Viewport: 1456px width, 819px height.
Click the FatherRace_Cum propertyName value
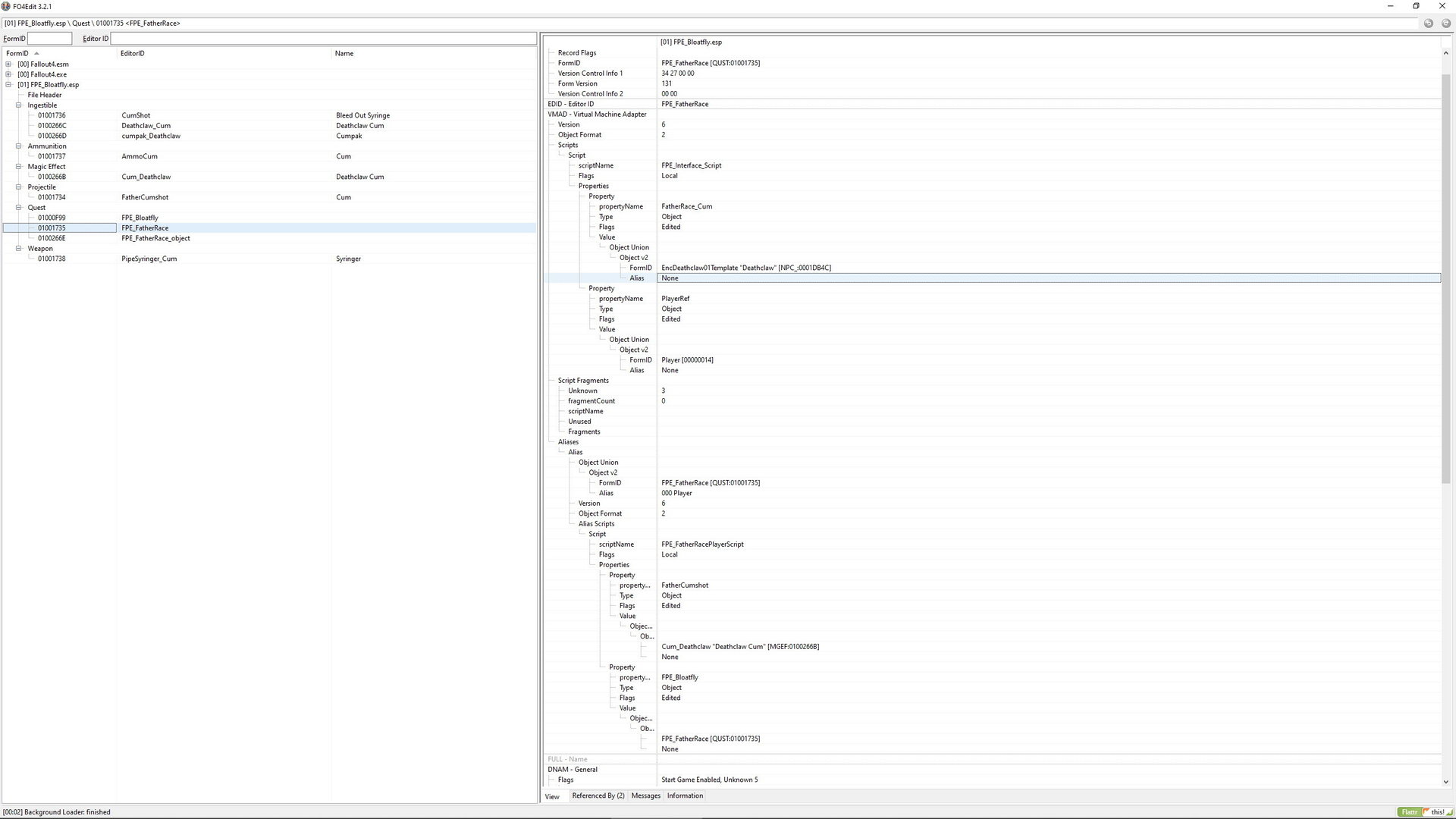coord(686,206)
